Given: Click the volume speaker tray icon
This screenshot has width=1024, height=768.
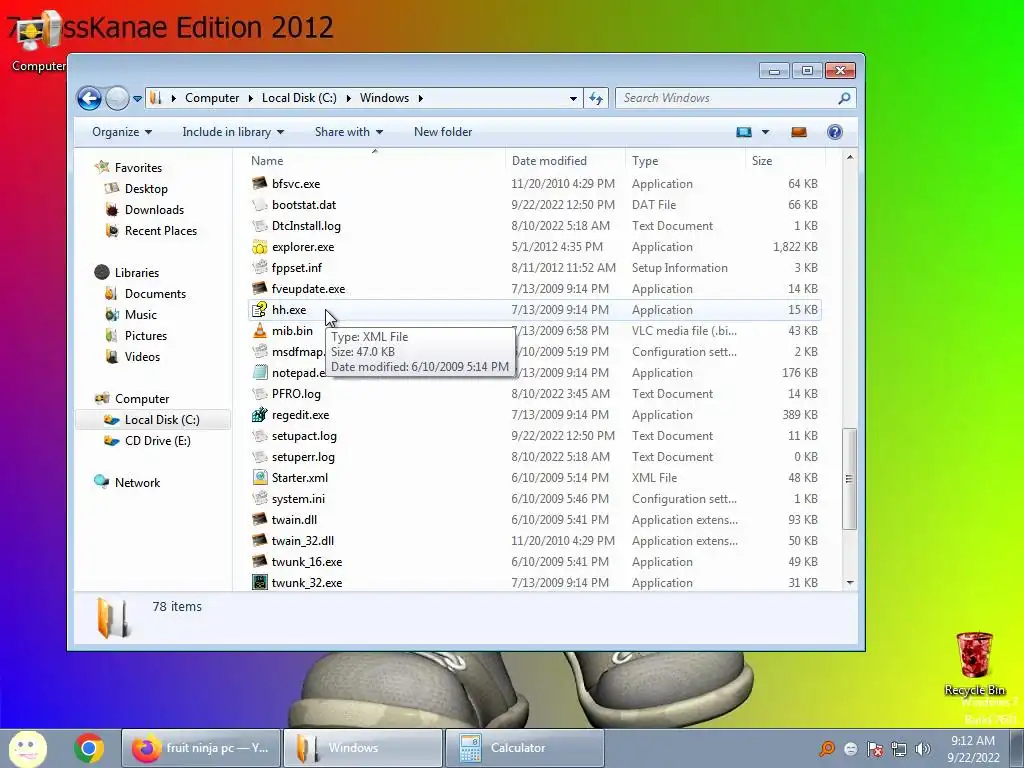Looking at the screenshot, I should tap(923, 749).
